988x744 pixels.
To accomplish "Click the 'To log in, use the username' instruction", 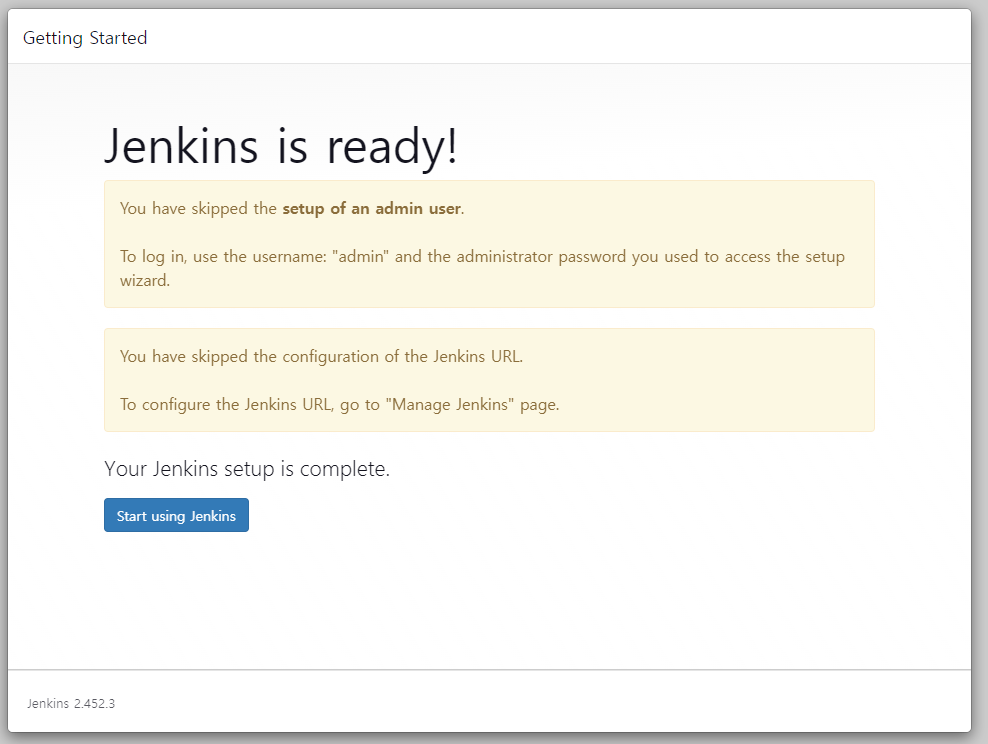I will coord(482,268).
